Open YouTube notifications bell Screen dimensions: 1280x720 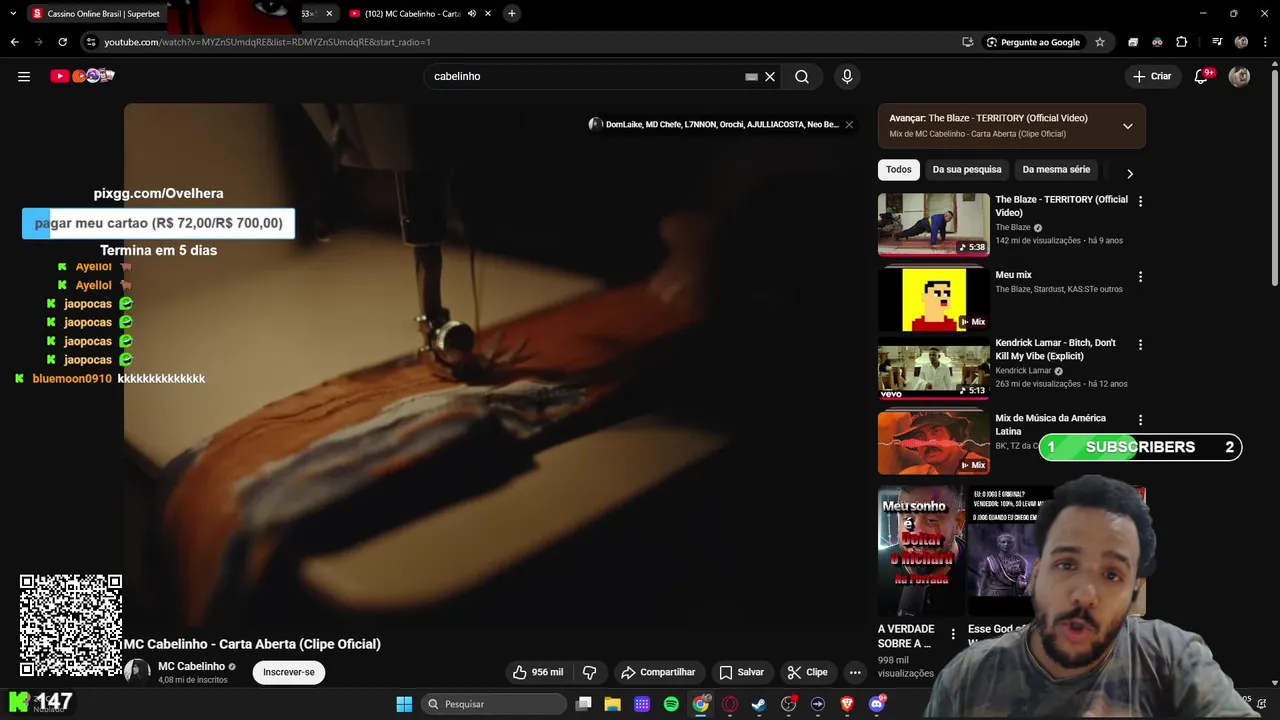click(1202, 76)
